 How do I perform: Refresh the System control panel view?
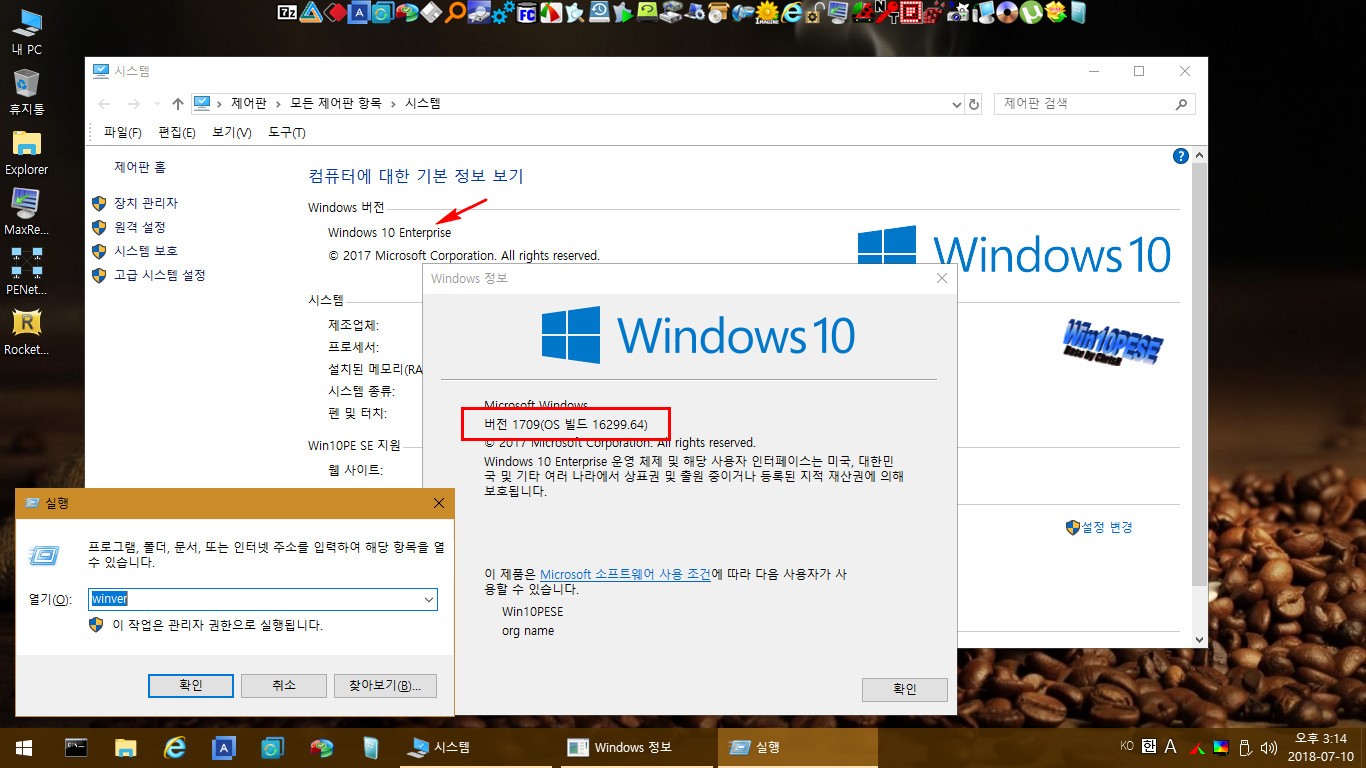click(975, 103)
